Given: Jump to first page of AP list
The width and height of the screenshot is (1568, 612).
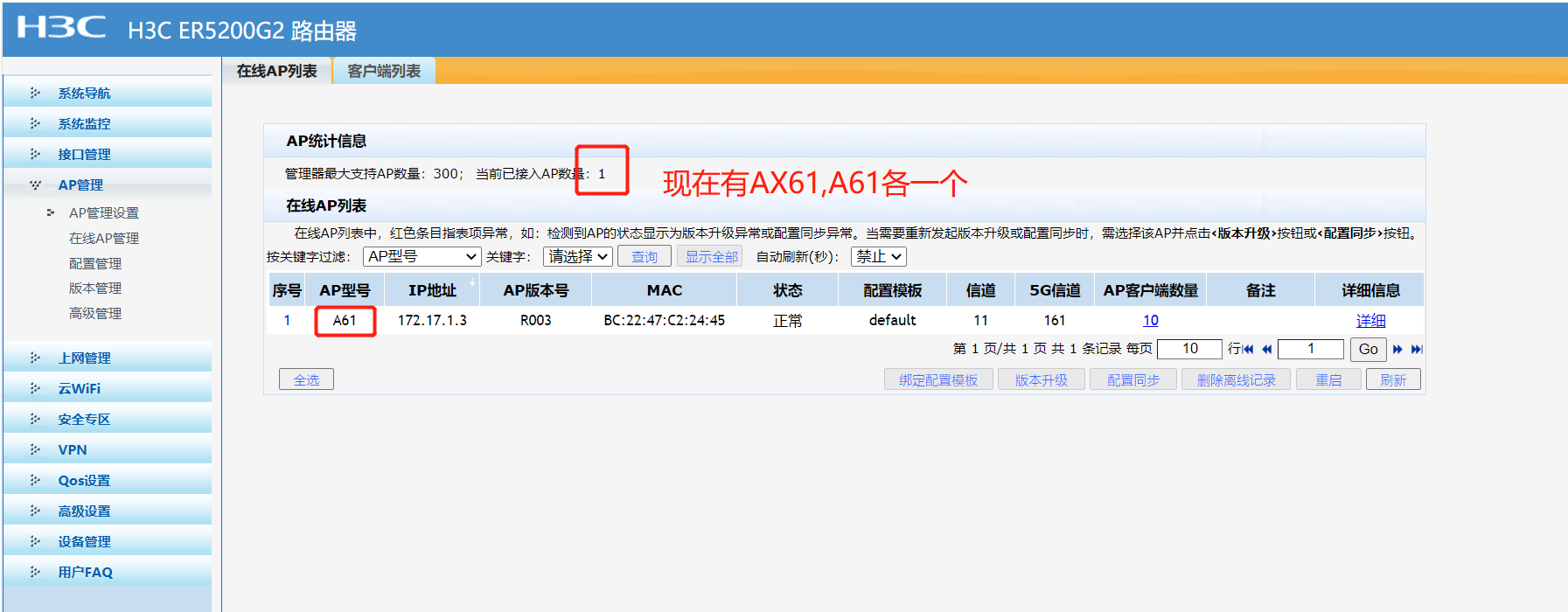Looking at the screenshot, I should (1248, 350).
